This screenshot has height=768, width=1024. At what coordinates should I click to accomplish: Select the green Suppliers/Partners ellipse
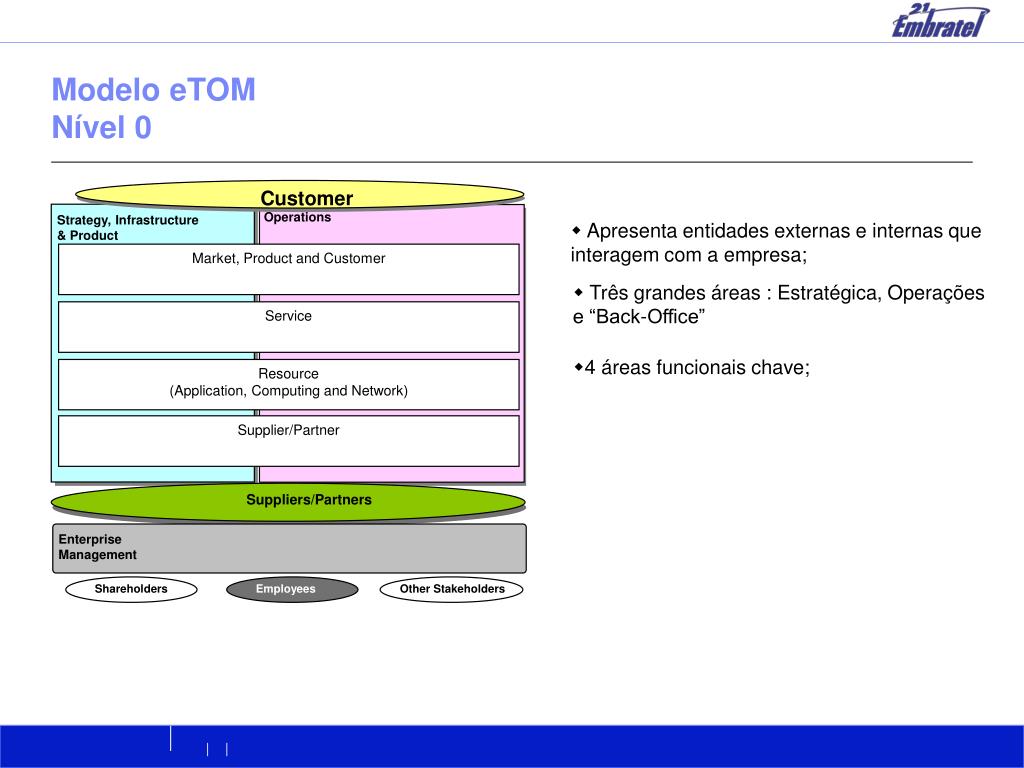(288, 502)
